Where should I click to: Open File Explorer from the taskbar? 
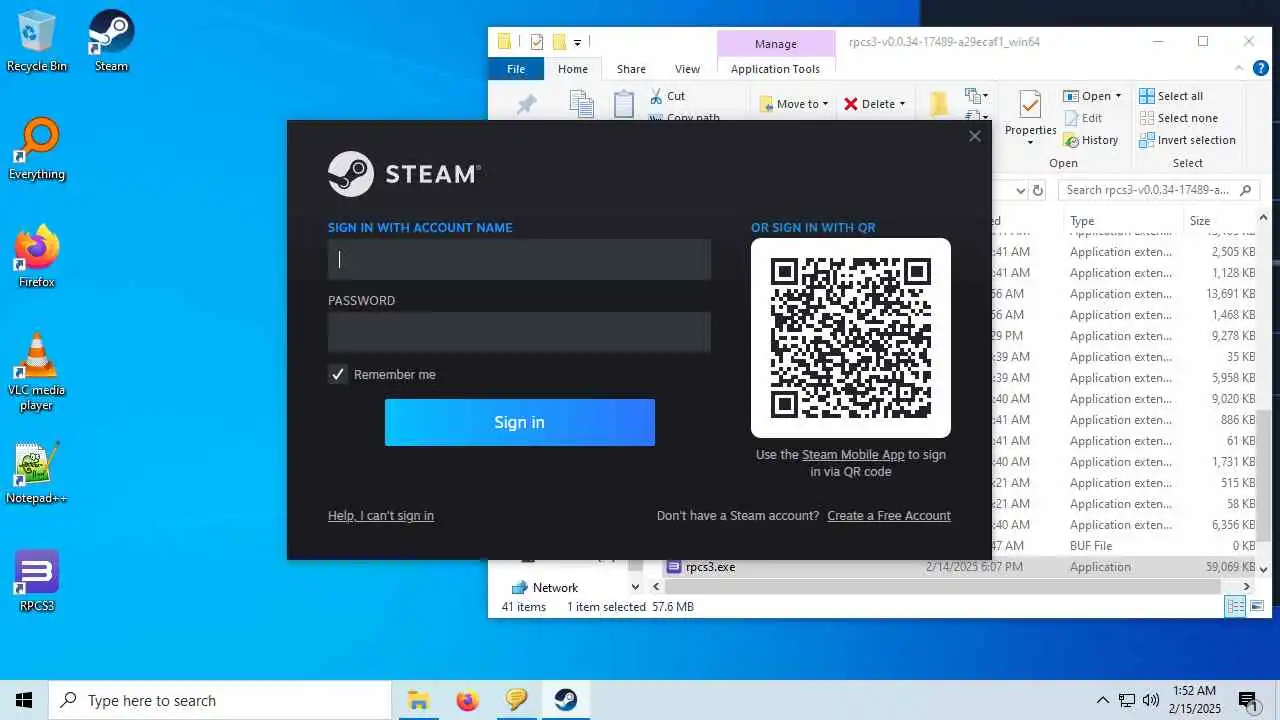(x=418, y=700)
